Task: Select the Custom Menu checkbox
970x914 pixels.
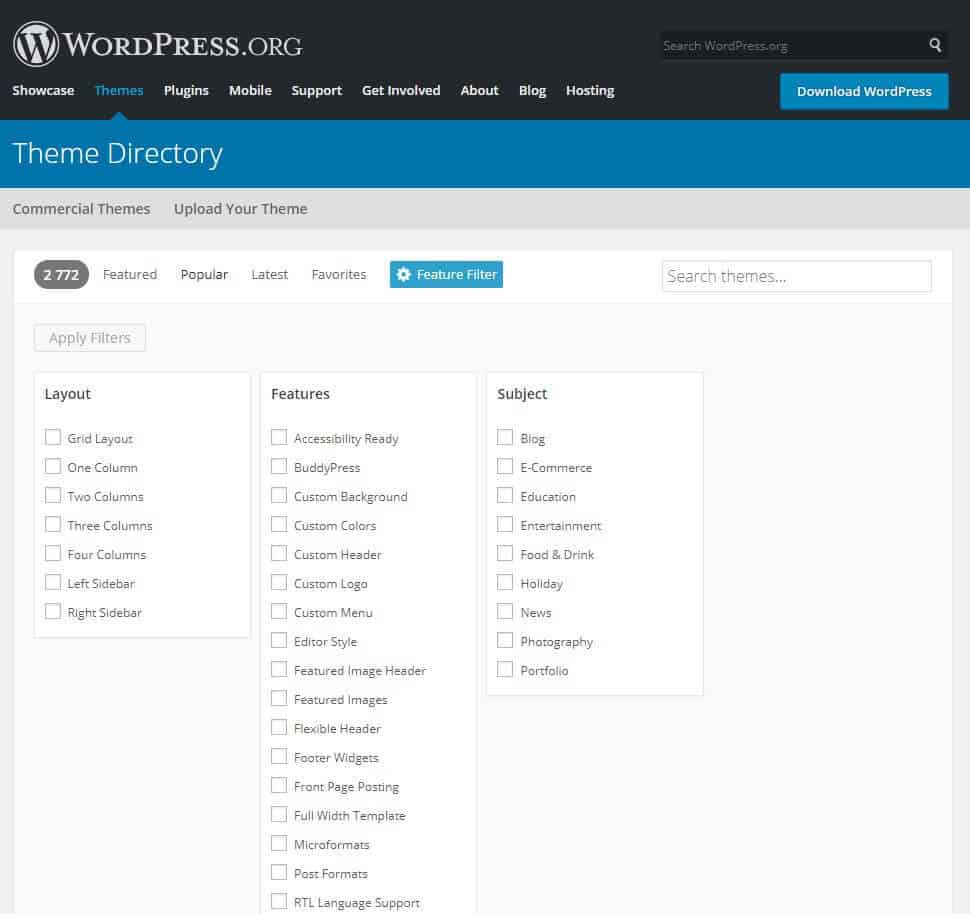Action: (x=279, y=612)
